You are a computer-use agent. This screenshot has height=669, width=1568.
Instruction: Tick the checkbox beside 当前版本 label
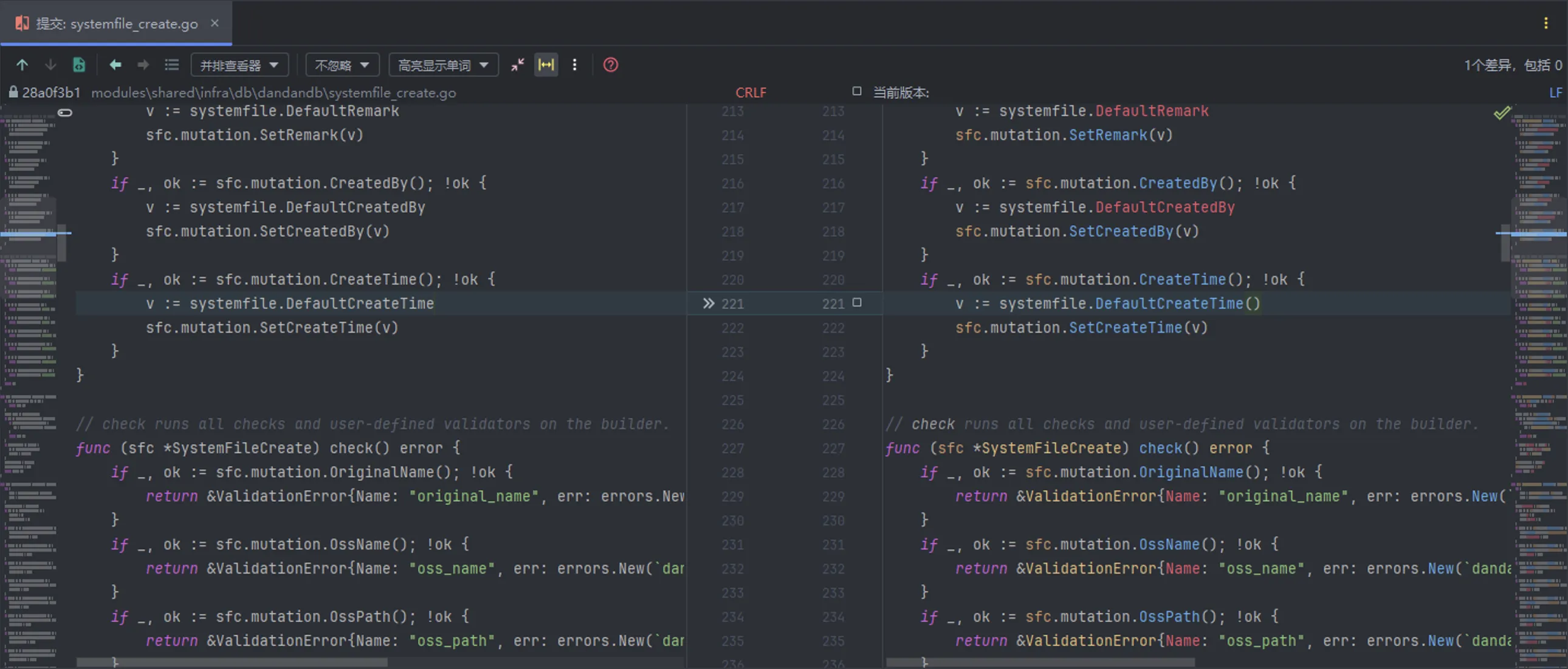point(856,91)
